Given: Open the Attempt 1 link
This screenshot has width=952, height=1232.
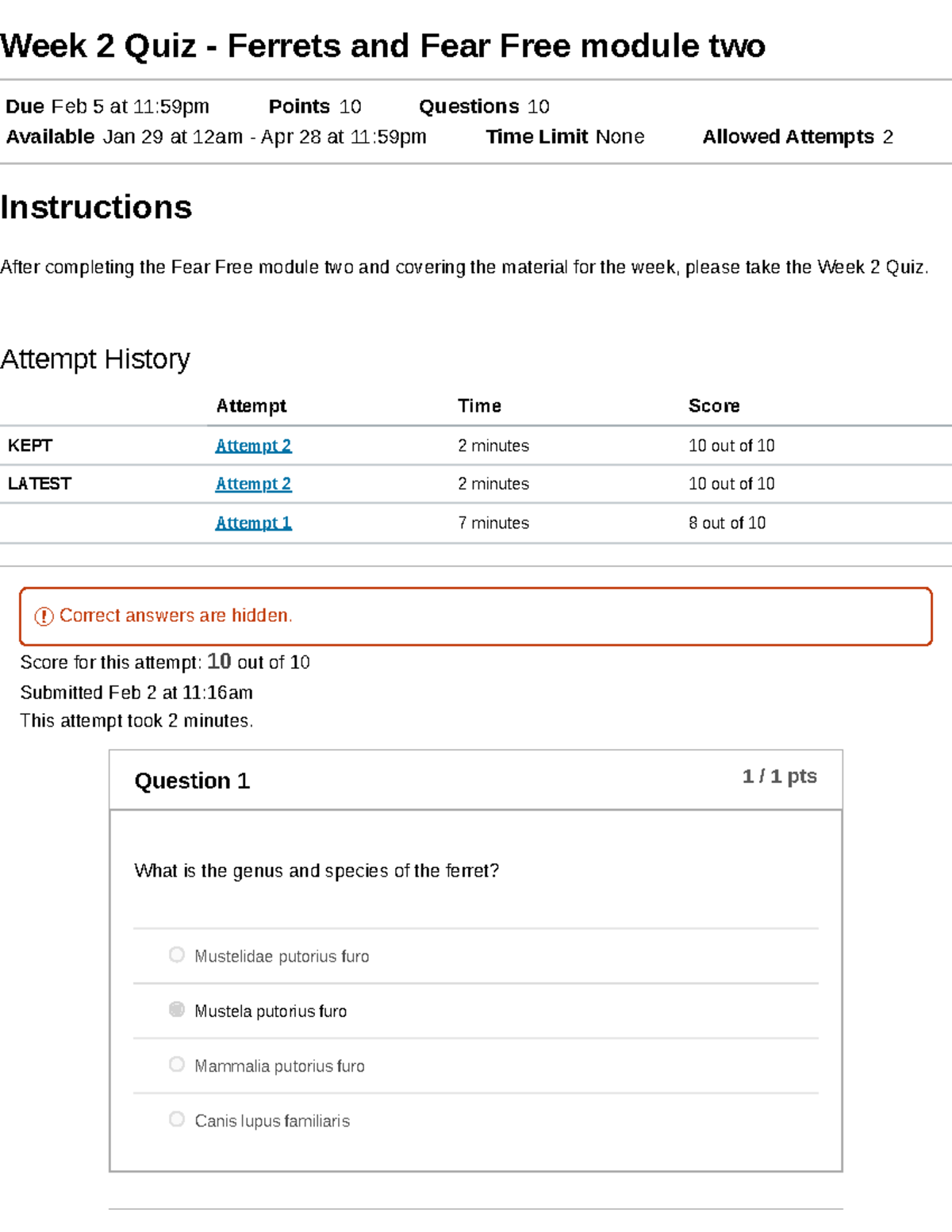Looking at the screenshot, I should pyautogui.click(x=253, y=523).
